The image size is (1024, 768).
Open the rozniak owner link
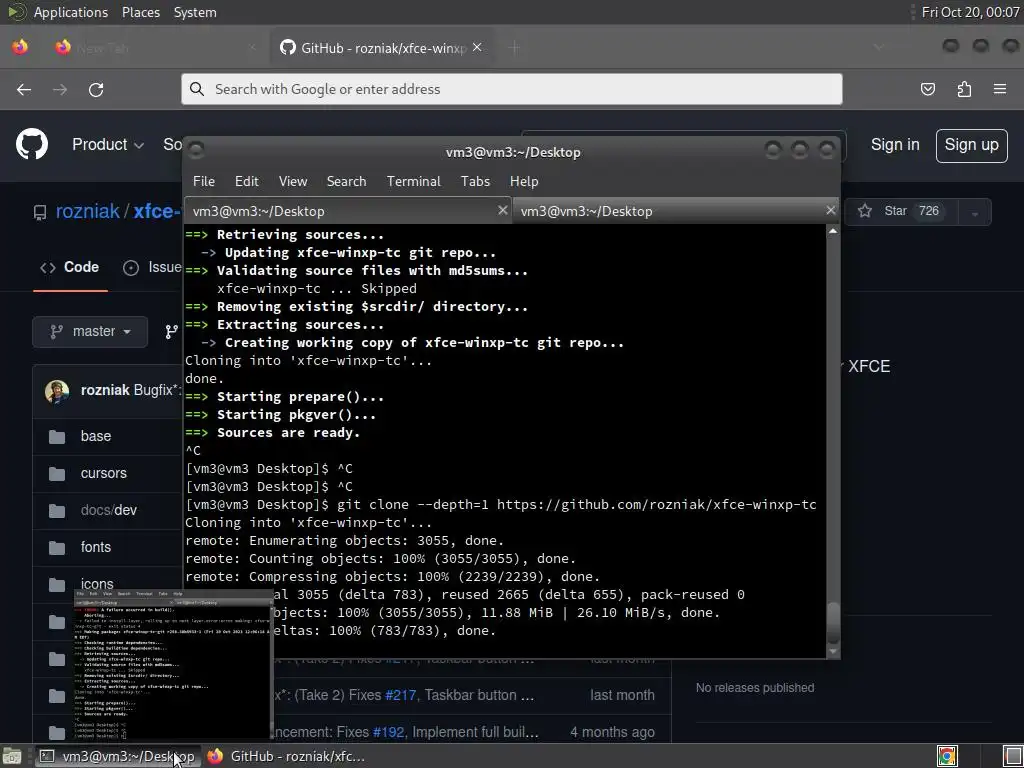click(88, 211)
